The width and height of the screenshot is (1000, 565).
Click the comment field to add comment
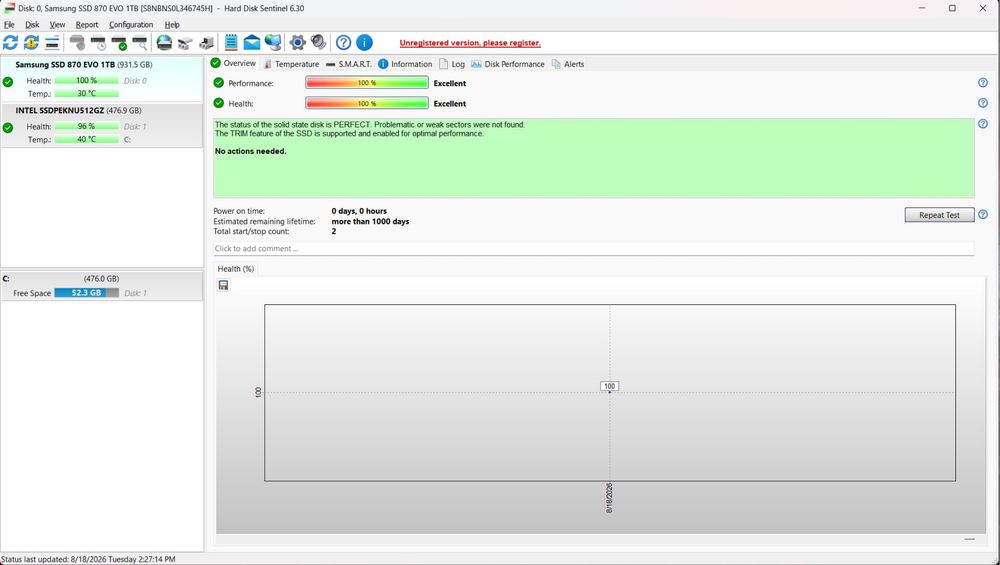pos(594,249)
